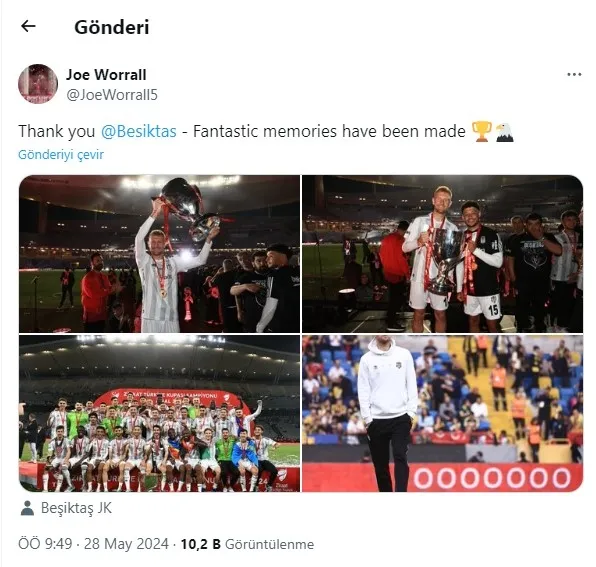Click the tweet text Fantastic memories have been made
The image size is (596, 567).
tap(329, 131)
